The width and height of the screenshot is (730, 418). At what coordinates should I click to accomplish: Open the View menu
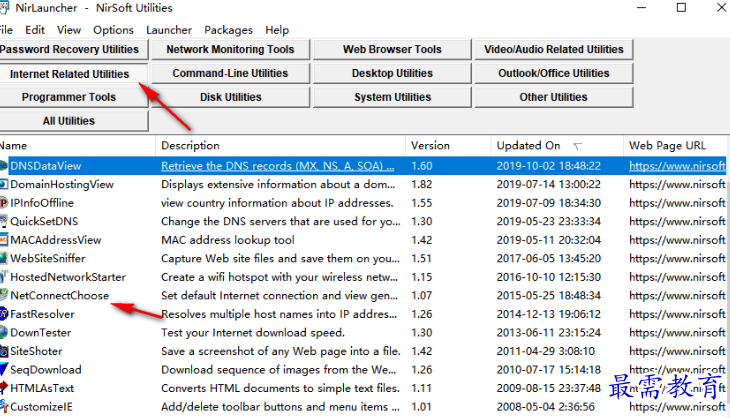pyautogui.click(x=69, y=30)
